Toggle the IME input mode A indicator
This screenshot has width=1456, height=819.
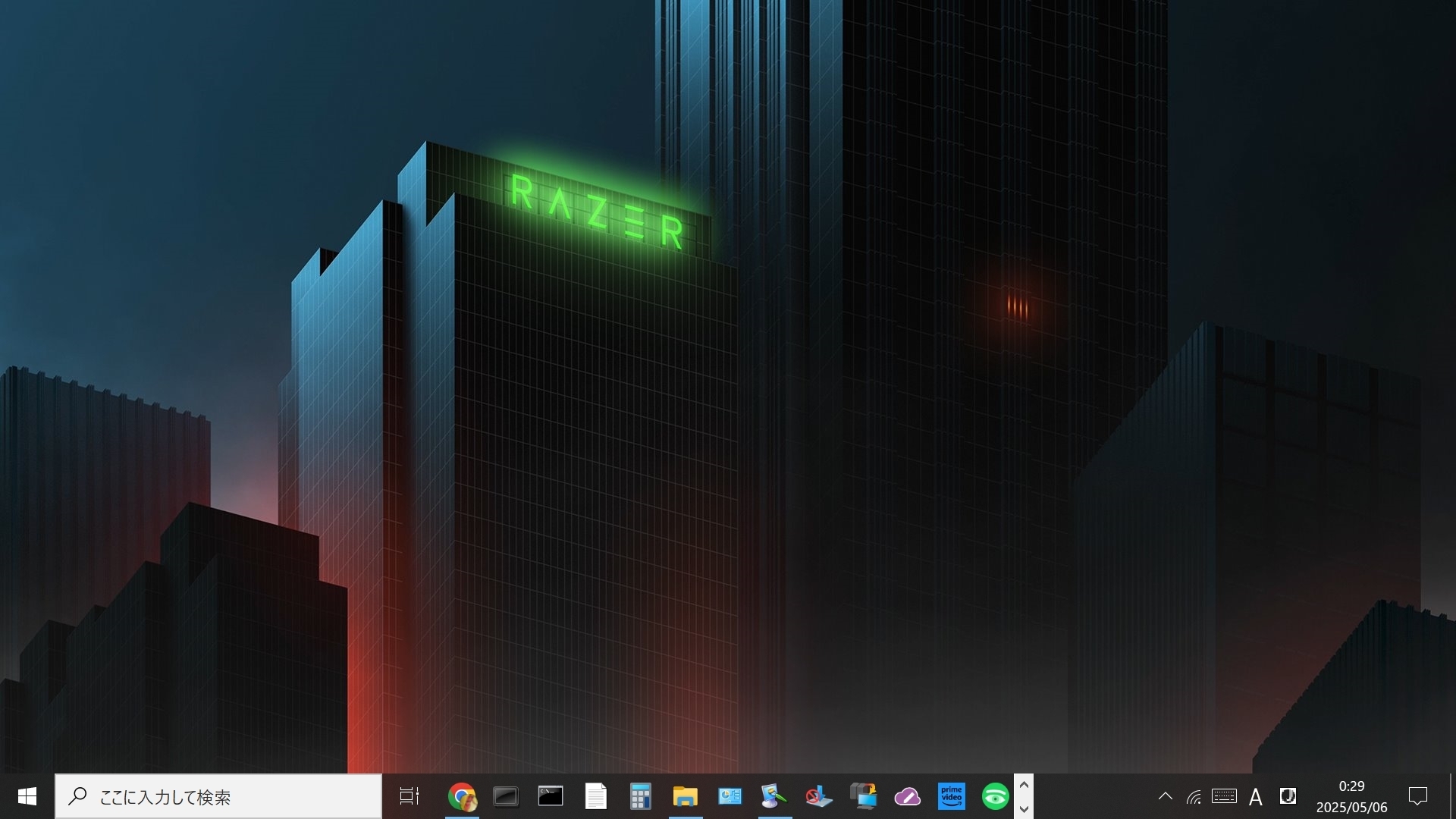(1256, 796)
